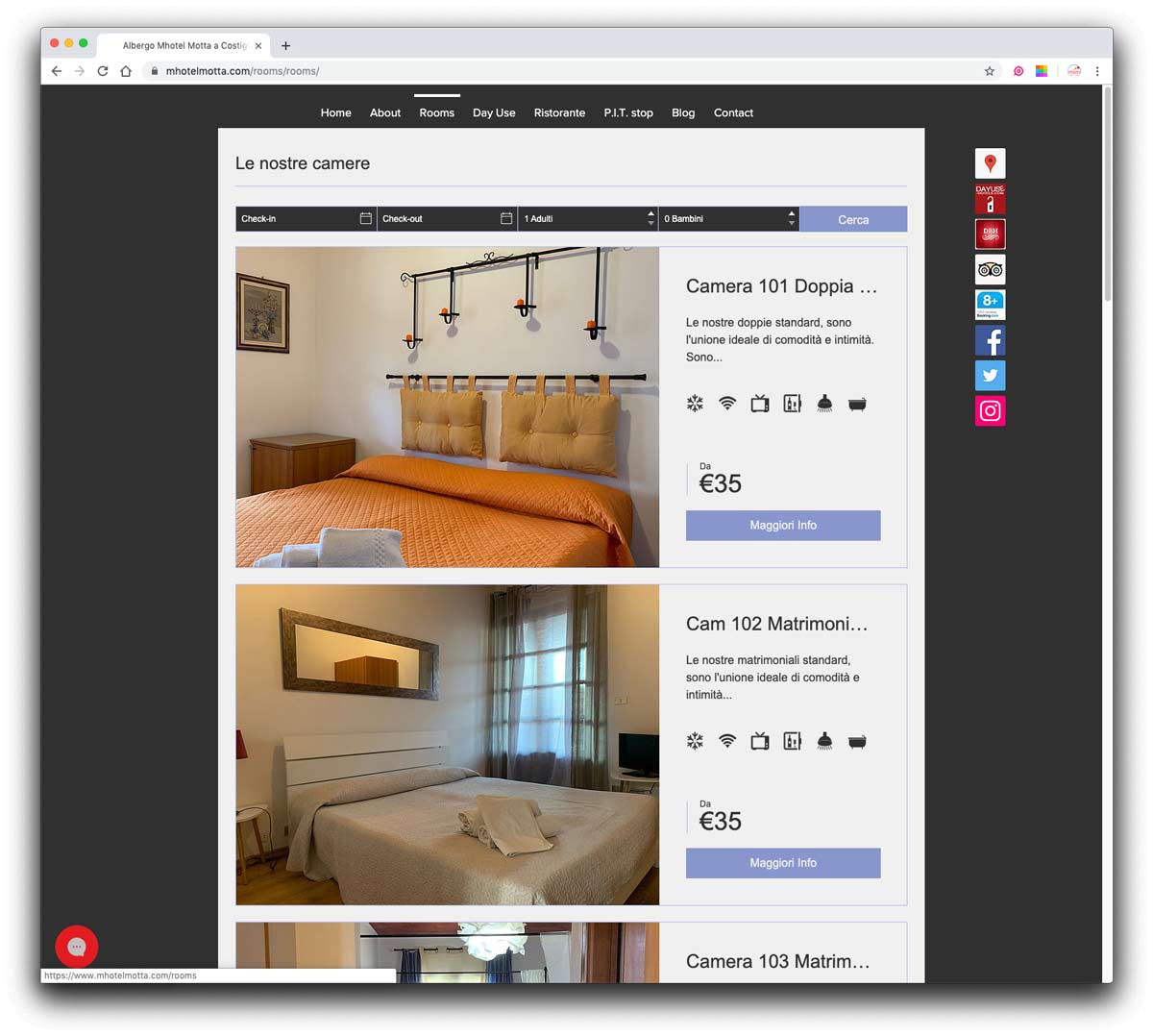Open a new browser tab
This screenshot has height=1036, width=1153.
click(x=285, y=45)
